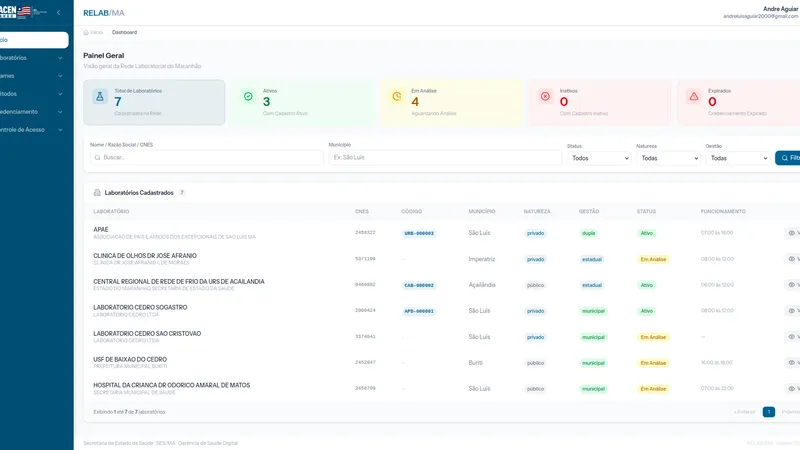
Task: Select the Ativos summary card
Action: (303, 102)
